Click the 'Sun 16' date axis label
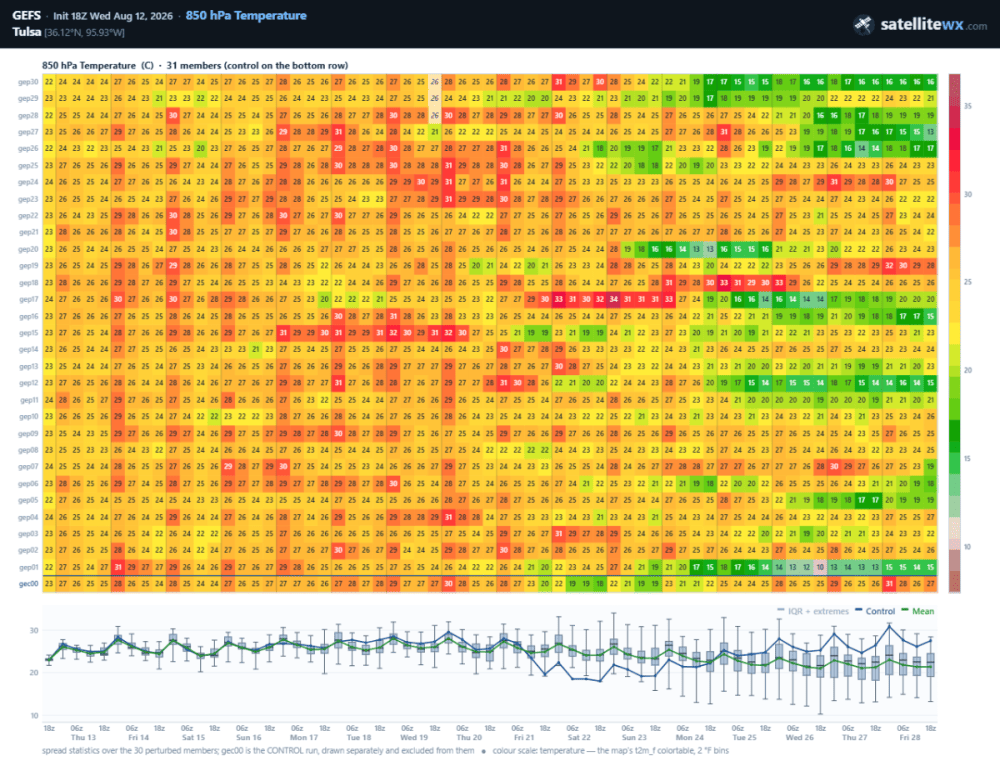 249,737
